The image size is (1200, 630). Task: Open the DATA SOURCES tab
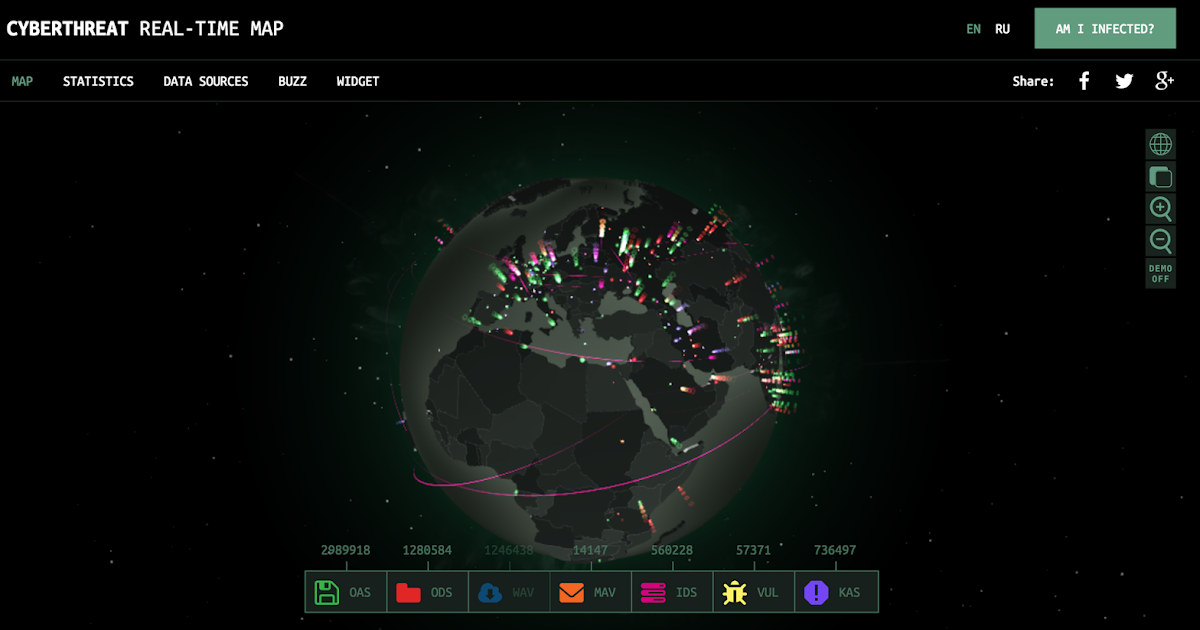tap(206, 81)
